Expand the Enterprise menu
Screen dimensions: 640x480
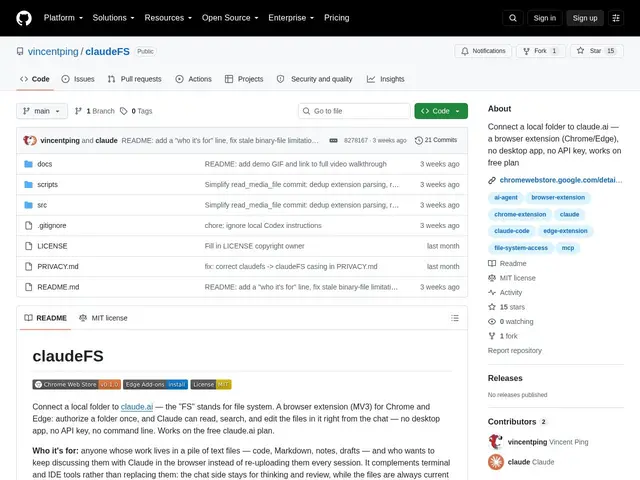click(x=291, y=18)
